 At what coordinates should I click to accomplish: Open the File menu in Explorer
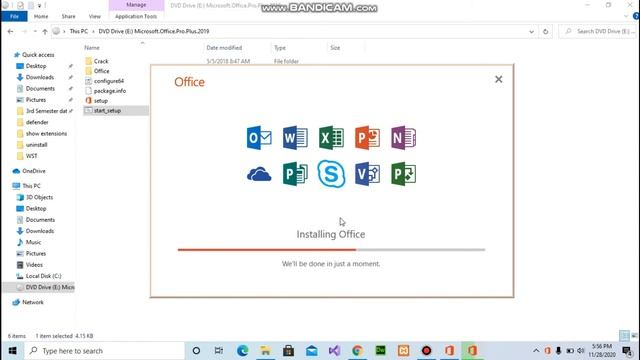click(14, 16)
